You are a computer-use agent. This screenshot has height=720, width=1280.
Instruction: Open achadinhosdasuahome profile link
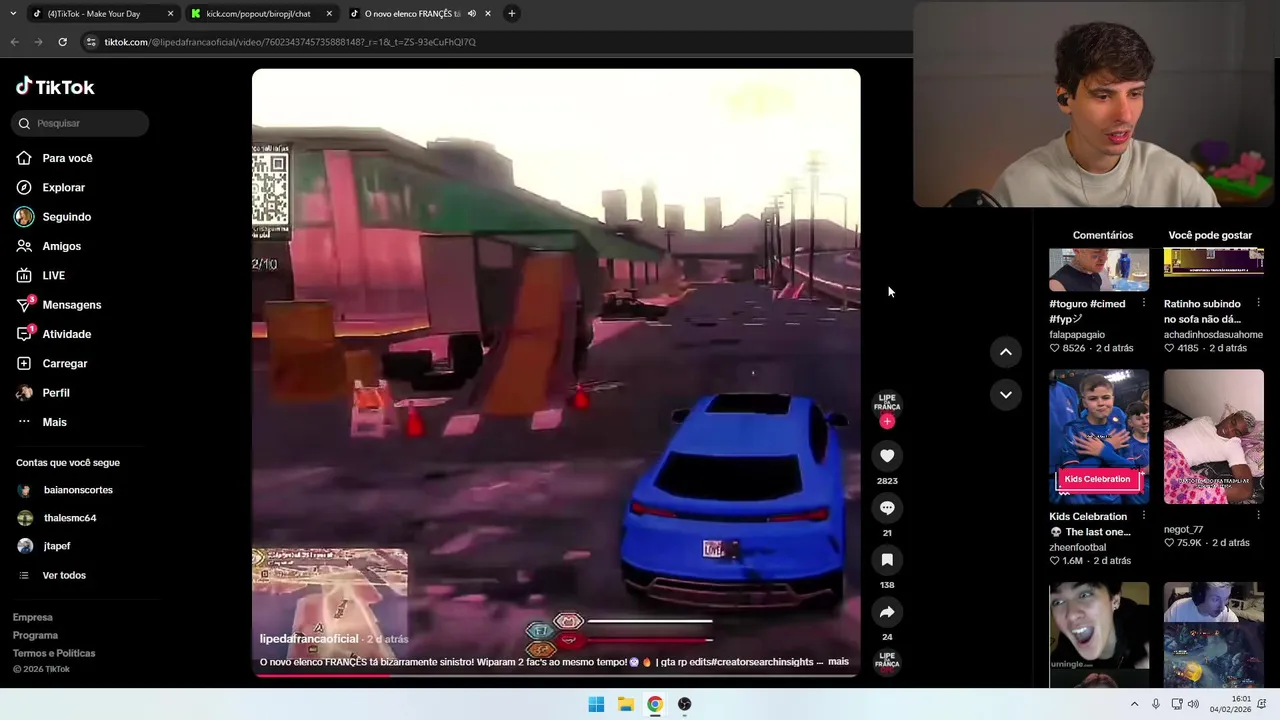click(1213, 335)
